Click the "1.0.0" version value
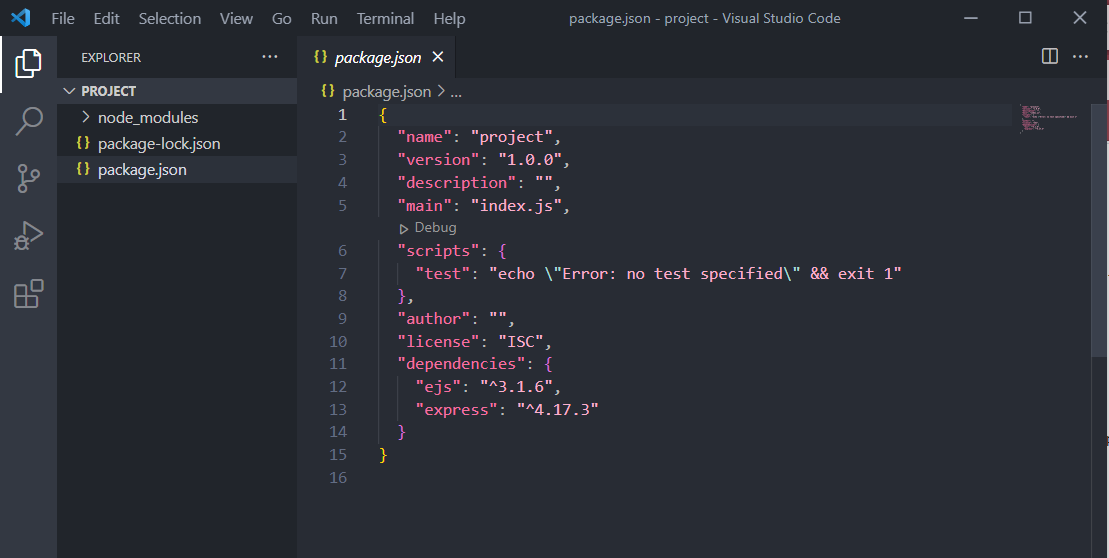 click(x=530, y=159)
